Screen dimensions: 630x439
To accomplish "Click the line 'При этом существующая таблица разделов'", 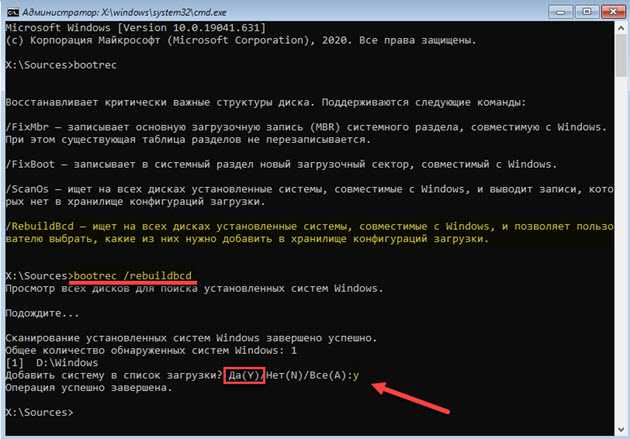I will pyautogui.click(x=188, y=140).
